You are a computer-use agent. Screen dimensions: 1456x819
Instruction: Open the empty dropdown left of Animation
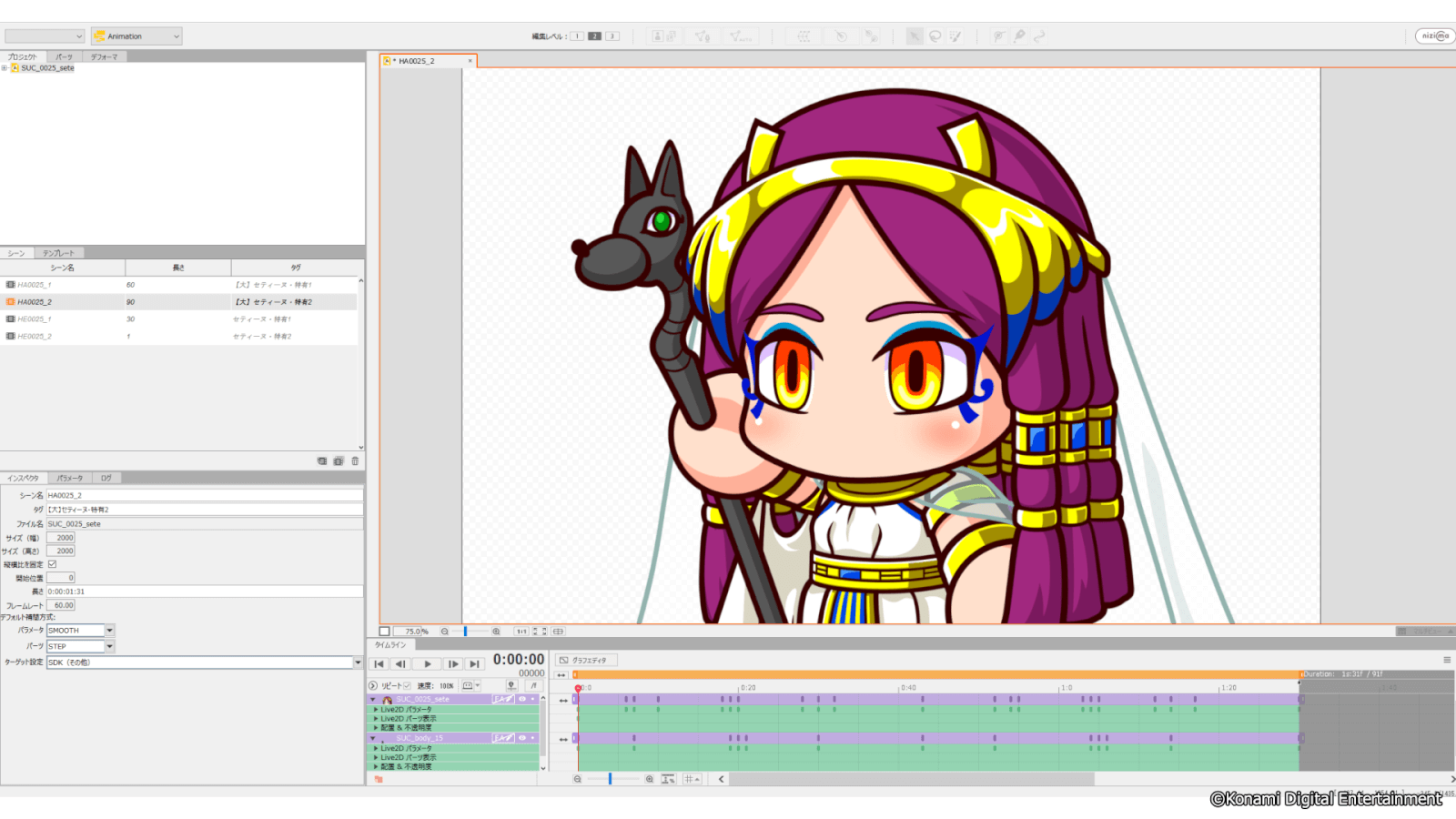pyautogui.click(x=45, y=36)
